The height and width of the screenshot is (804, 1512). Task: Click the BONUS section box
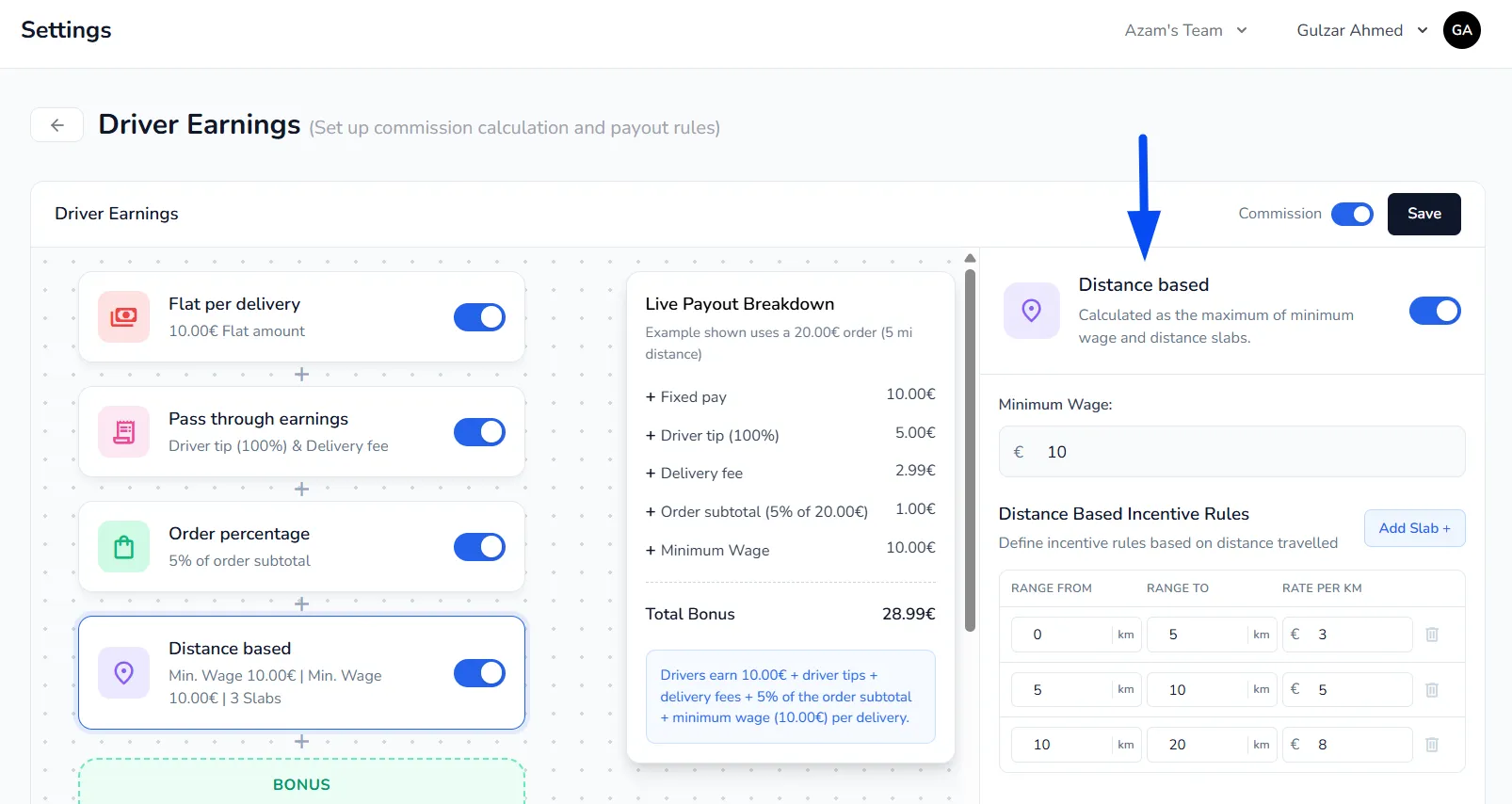pyautogui.click(x=301, y=782)
